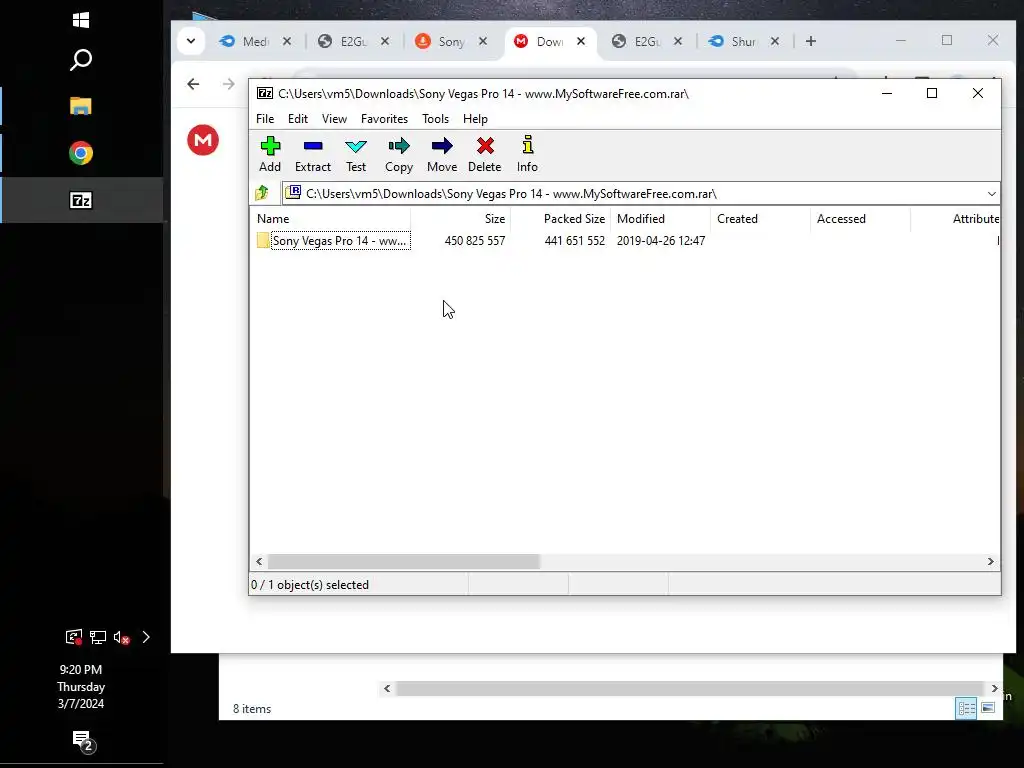Close the Sony tab in Chrome

pyautogui.click(x=483, y=41)
